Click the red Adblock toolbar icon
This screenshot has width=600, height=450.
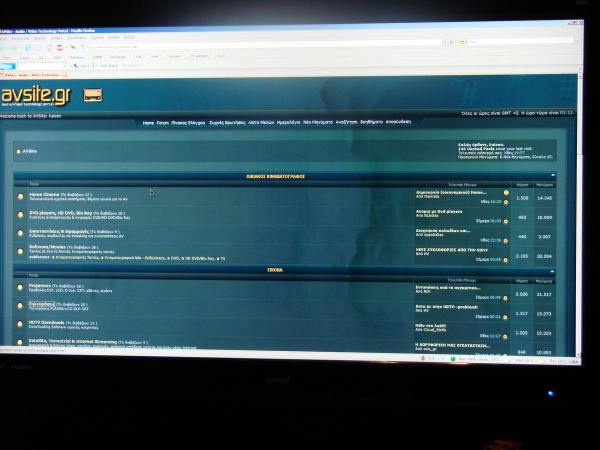tap(60, 48)
